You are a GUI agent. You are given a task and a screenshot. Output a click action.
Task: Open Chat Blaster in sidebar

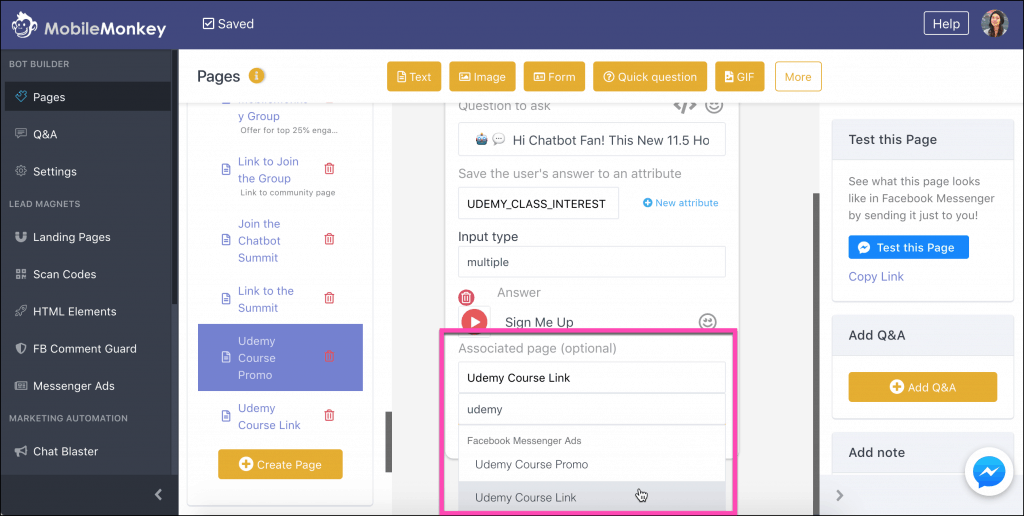88,451
